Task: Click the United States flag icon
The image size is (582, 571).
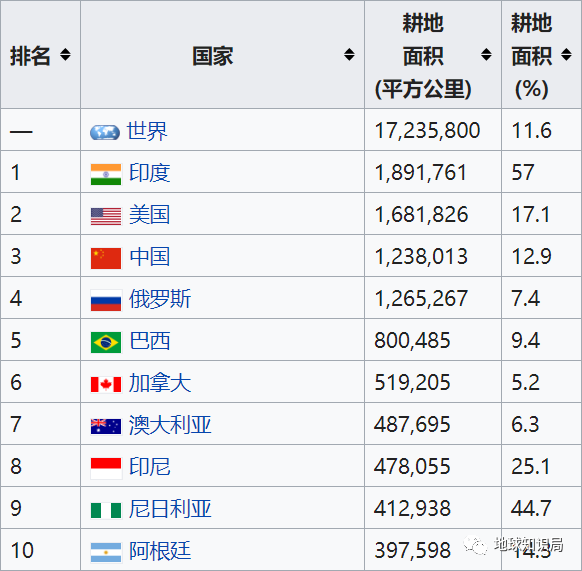Action: tap(106, 216)
